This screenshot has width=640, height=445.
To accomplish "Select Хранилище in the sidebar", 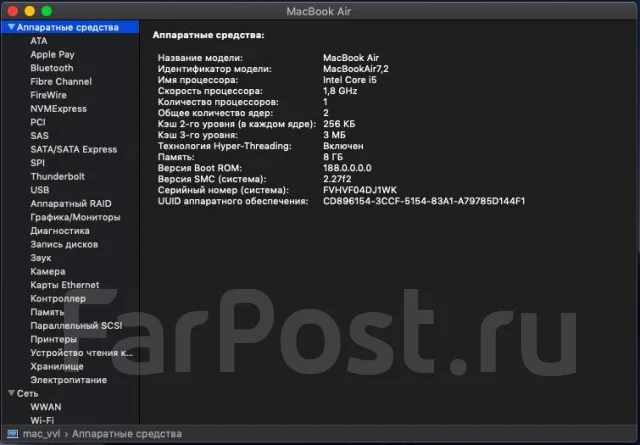I will coord(57,366).
